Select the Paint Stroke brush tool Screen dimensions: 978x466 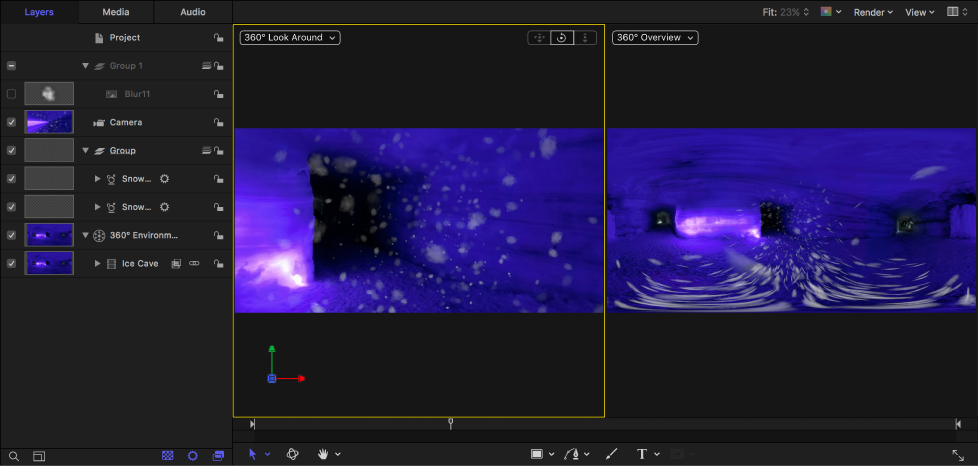[611, 454]
